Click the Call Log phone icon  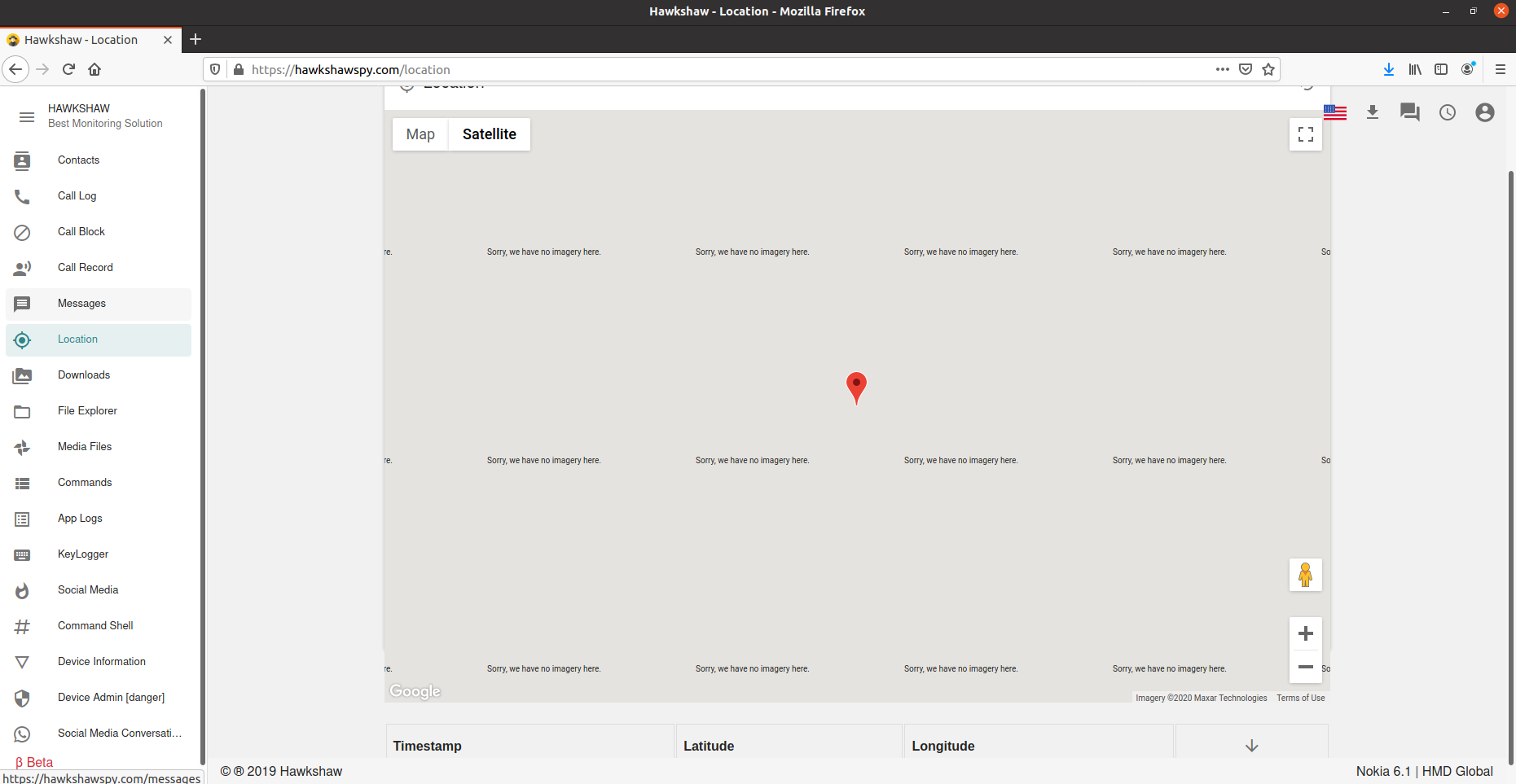coord(22,197)
